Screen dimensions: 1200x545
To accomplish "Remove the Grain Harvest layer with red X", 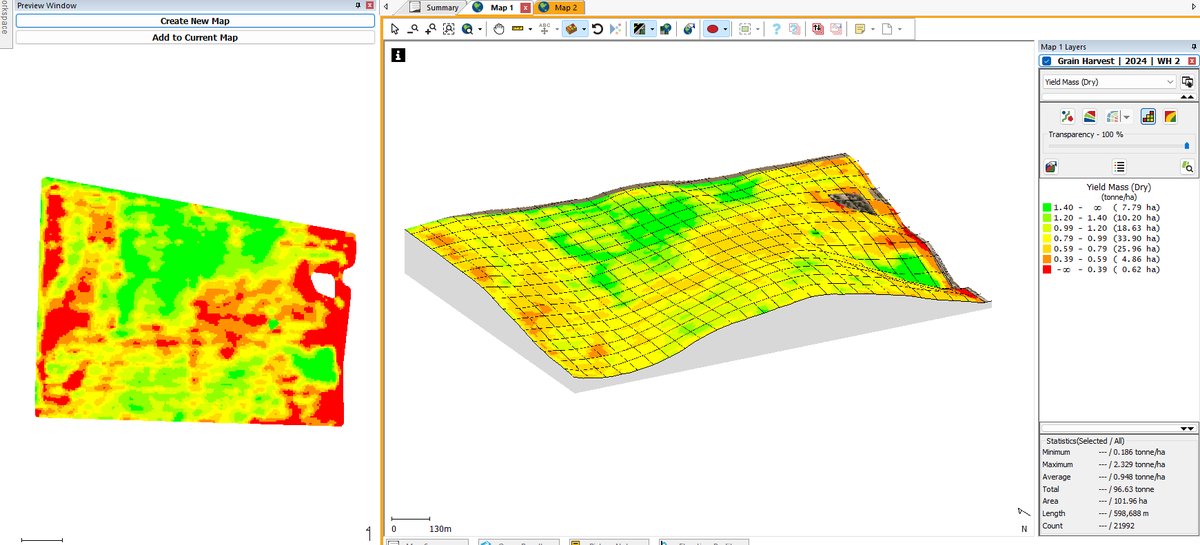I will [1191, 61].
